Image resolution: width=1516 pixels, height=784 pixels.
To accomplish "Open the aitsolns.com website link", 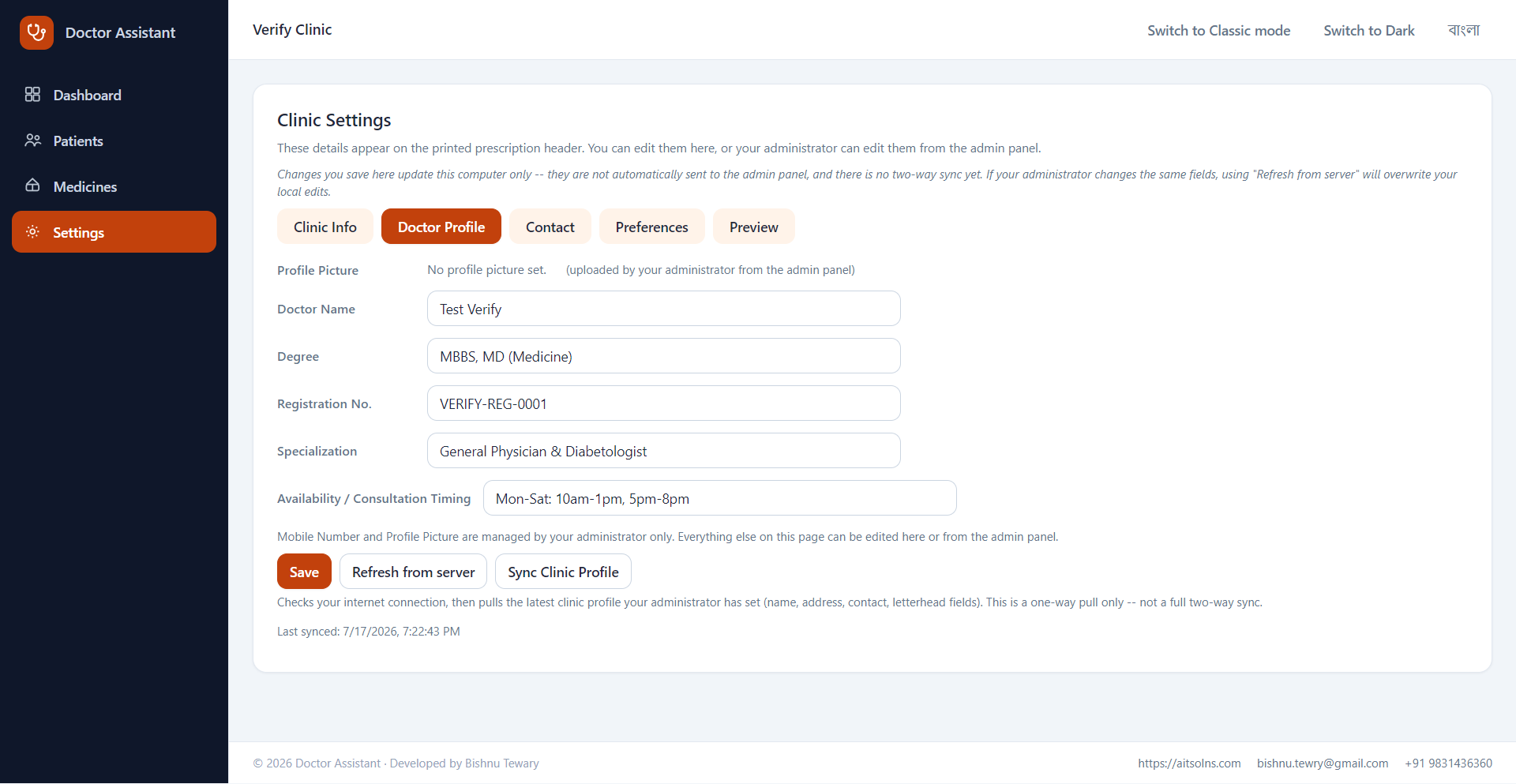I will [1189, 763].
